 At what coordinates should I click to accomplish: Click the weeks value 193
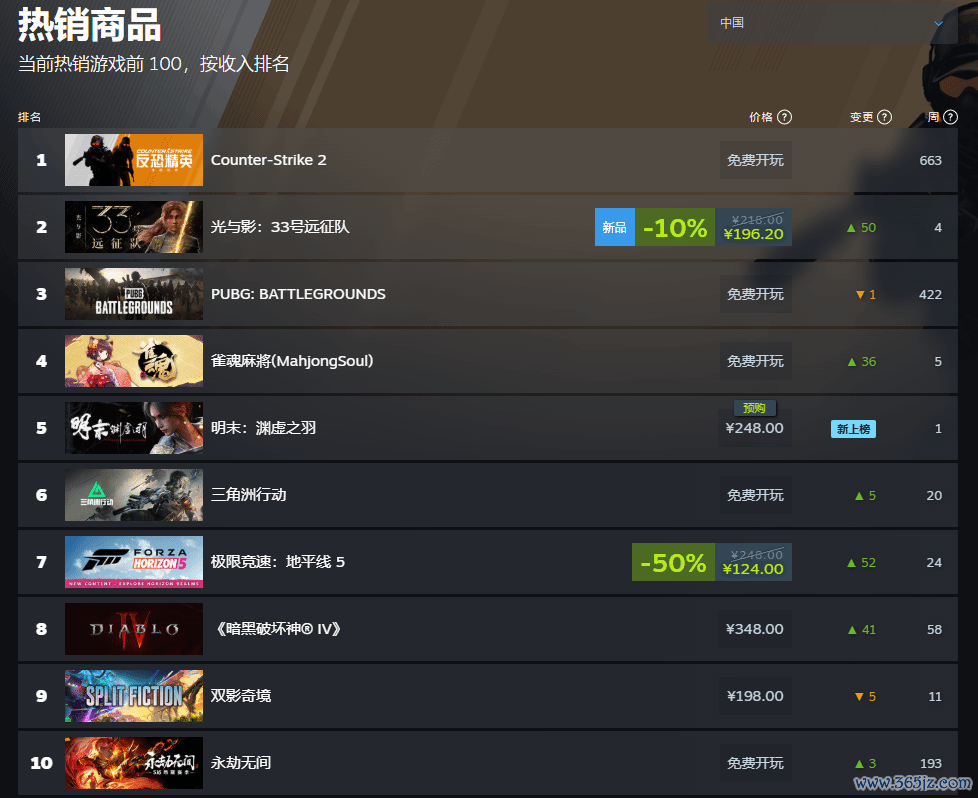tap(931, 764)
